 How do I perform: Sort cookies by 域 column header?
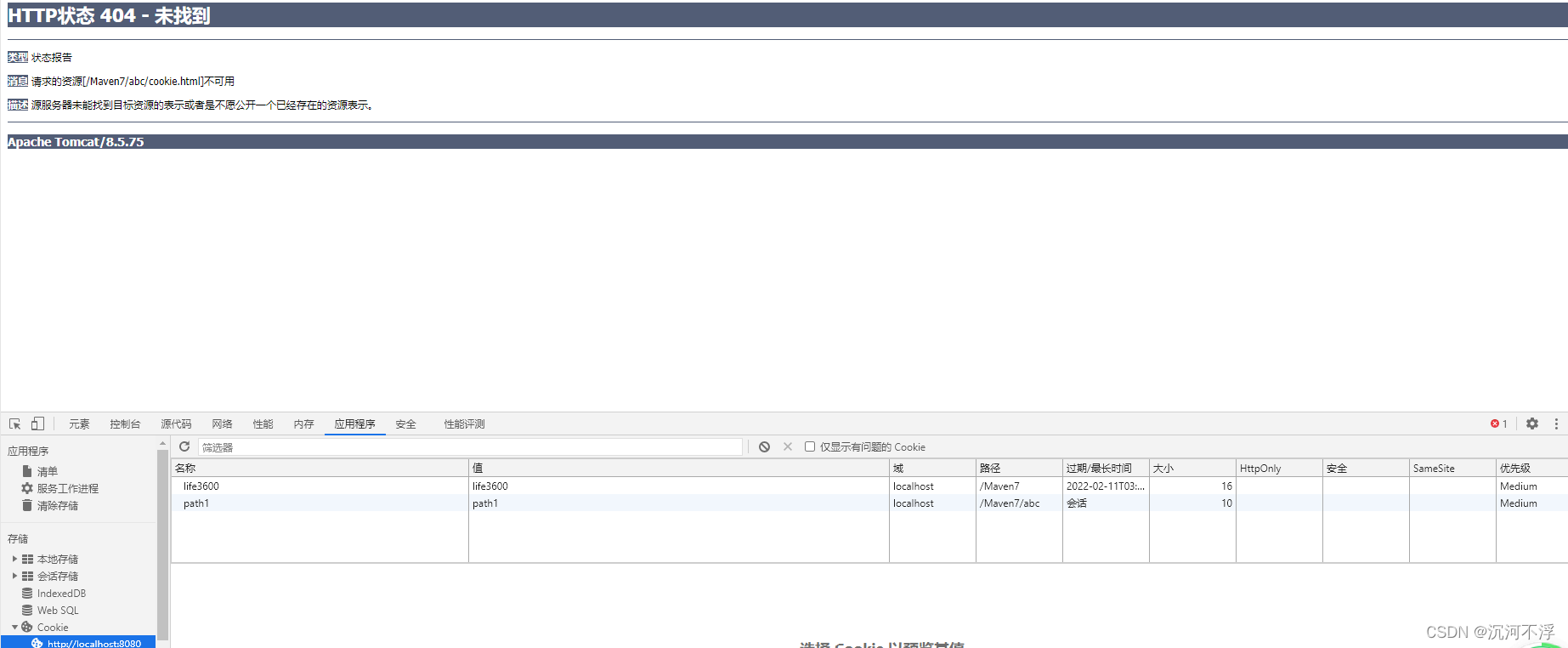[x=932, y=468]
